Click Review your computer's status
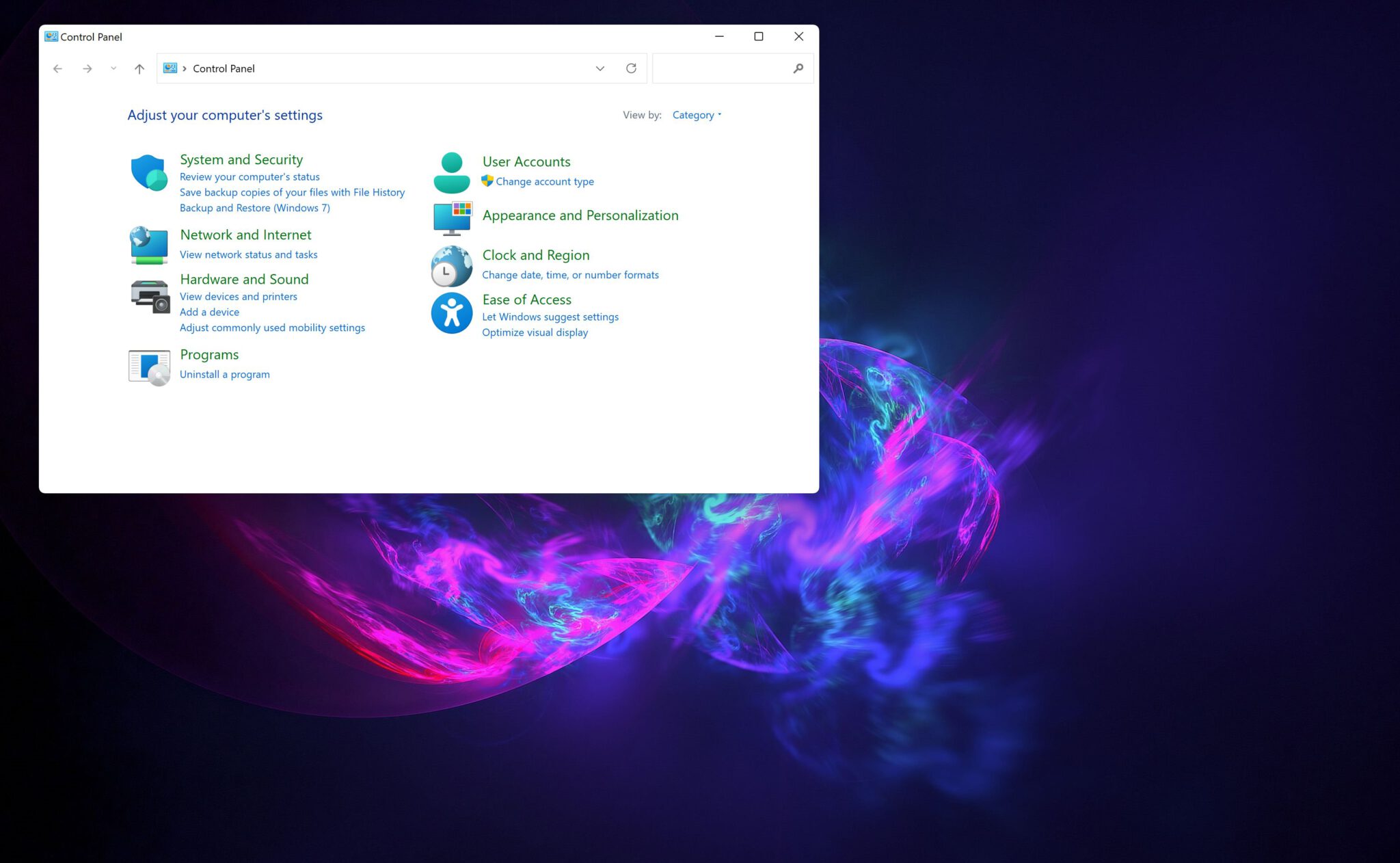 (249, 176)
